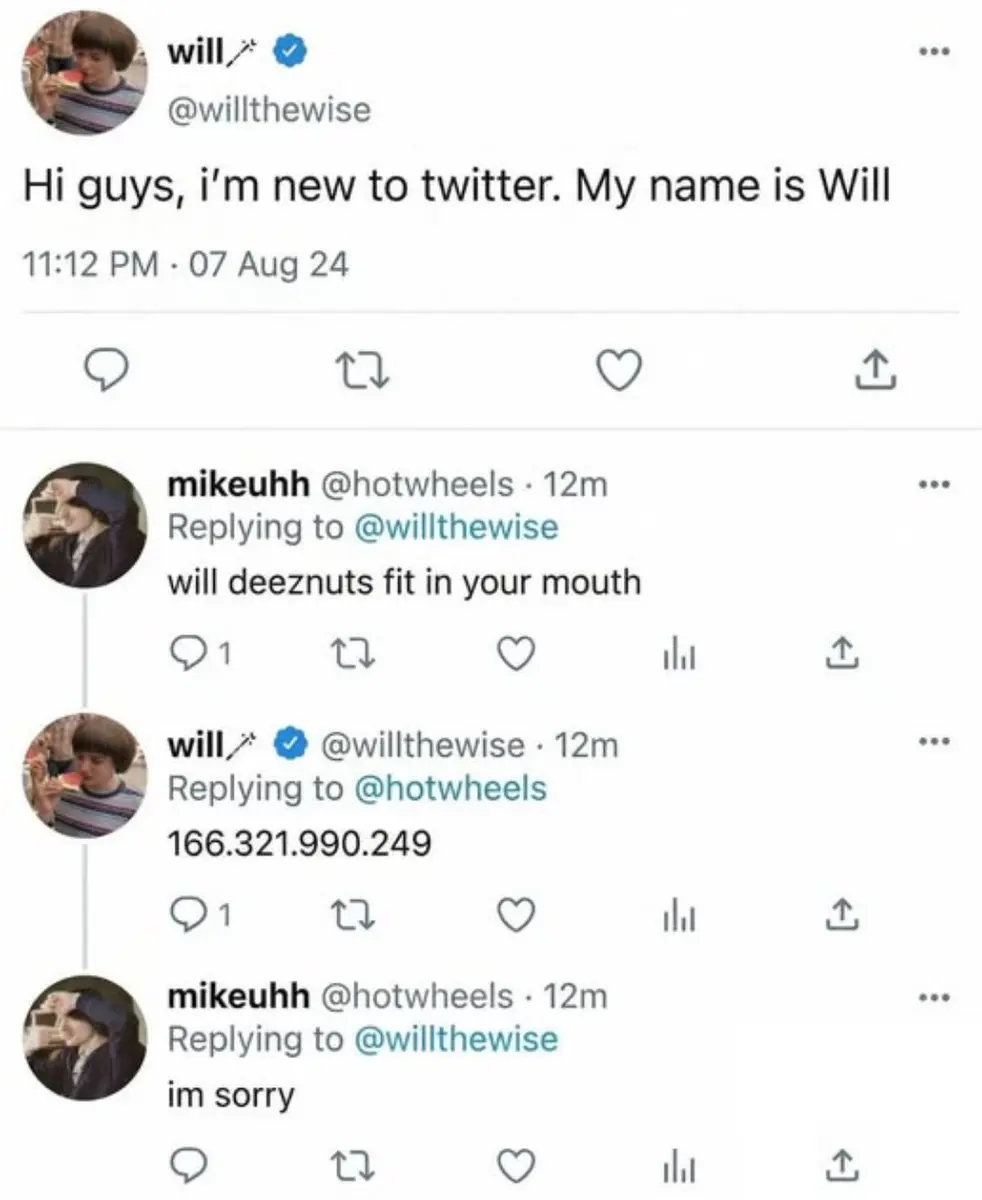The width and height of the screenshot is (982, 1200).
Task: Click the @hotwheels mention link in will's reply
Action: click(451, 788)
